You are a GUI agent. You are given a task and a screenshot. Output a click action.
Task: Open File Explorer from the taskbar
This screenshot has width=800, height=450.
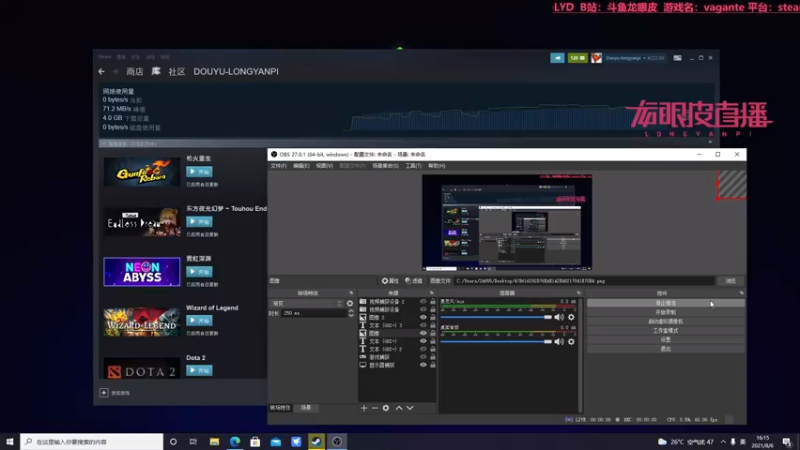[214, 441]
